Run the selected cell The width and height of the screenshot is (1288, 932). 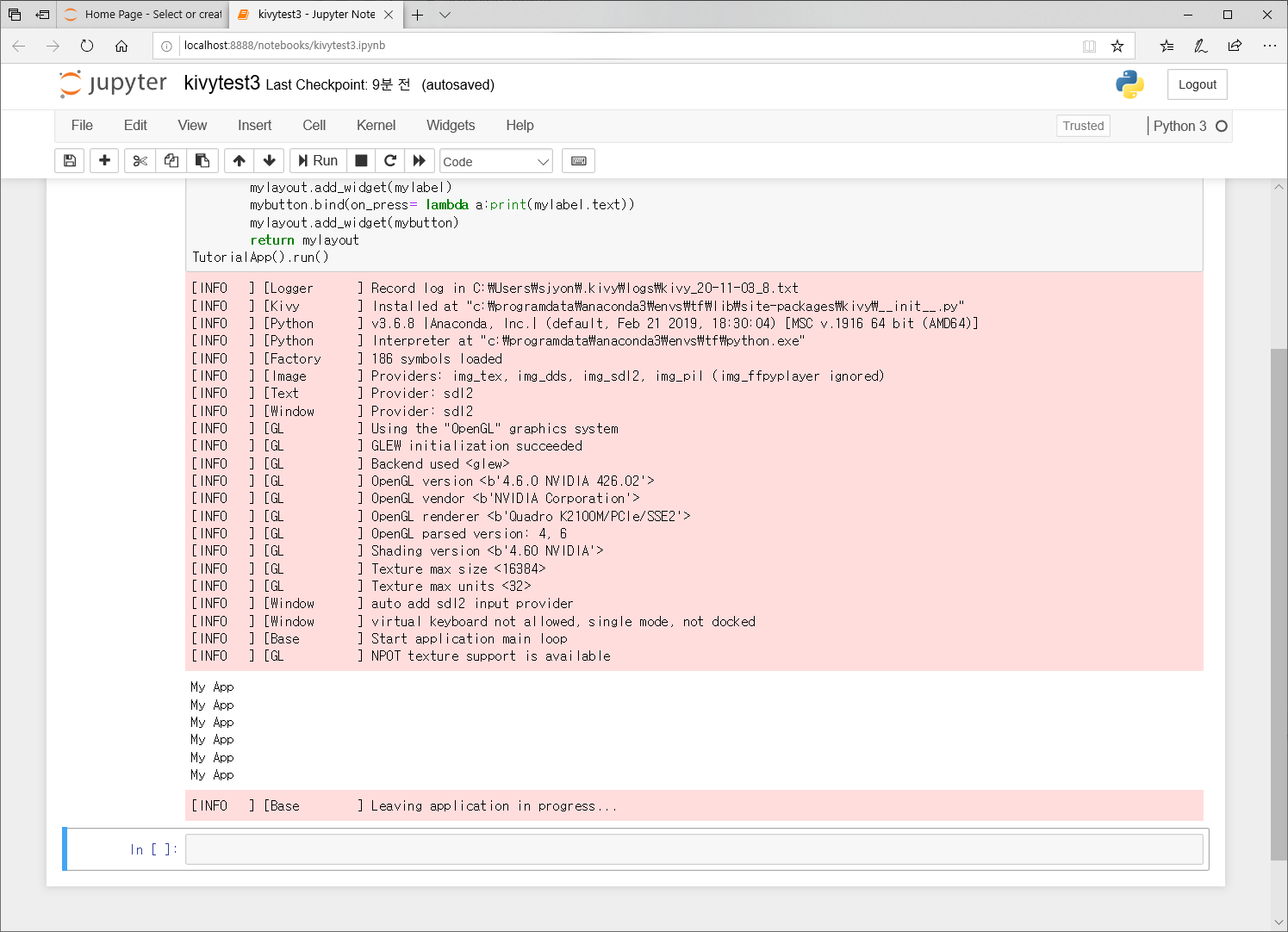318,161
